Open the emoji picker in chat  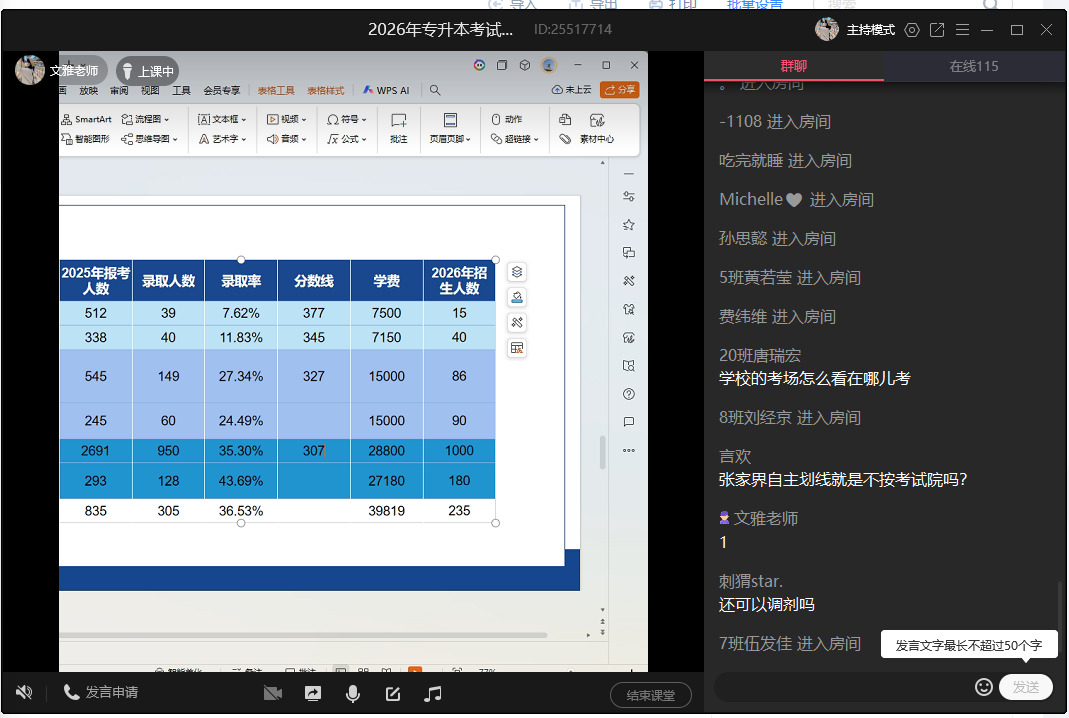coord(984,688)
